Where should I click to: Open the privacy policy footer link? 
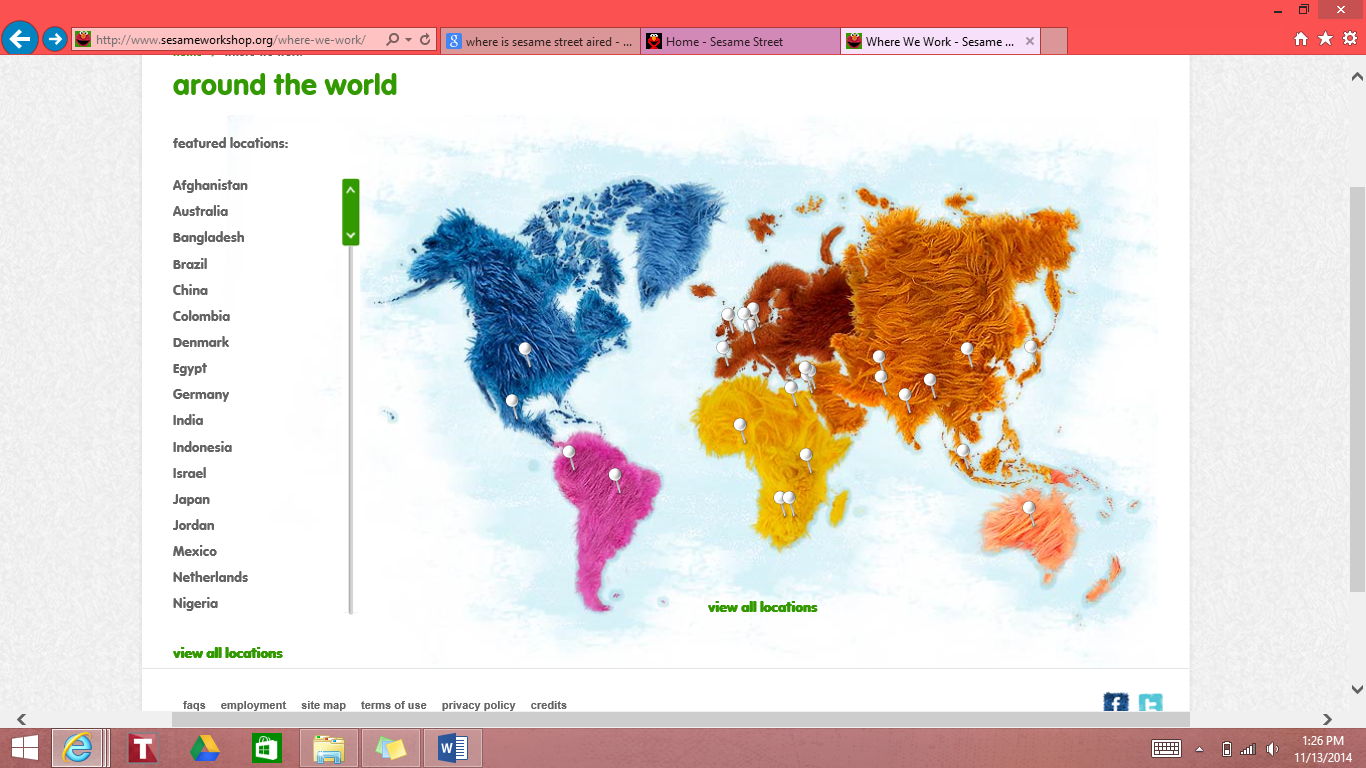[x=478, y=705]
